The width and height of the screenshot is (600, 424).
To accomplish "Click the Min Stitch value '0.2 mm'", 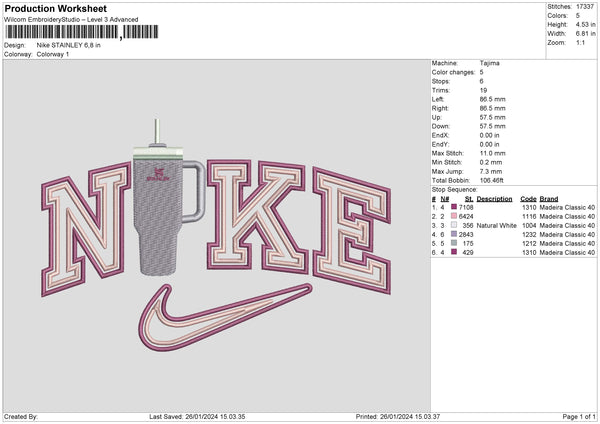I will (x=491, y=162).
